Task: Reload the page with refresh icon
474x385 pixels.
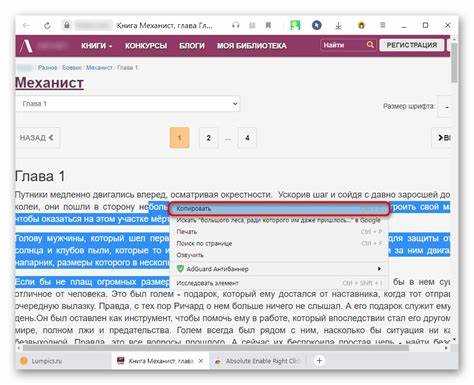Action: click(x=47, y=25)
